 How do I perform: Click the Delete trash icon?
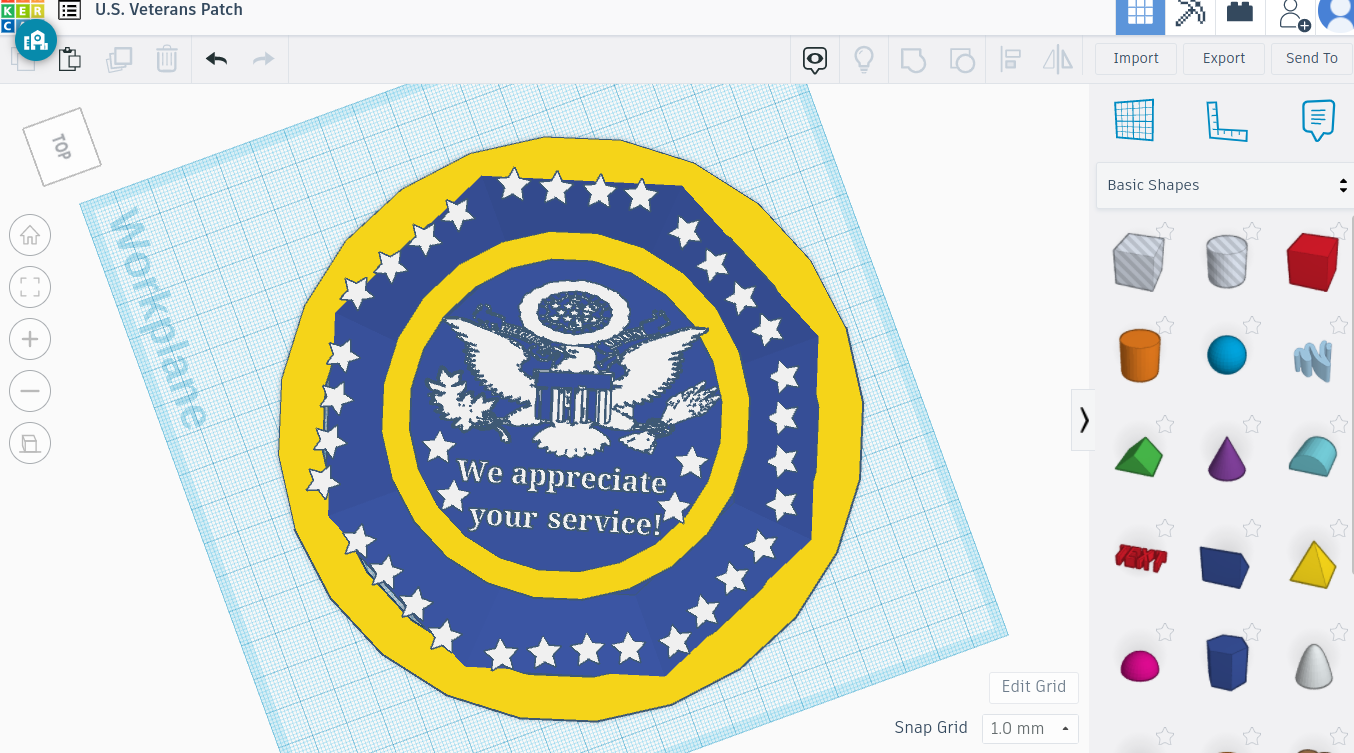click(167, 59)
